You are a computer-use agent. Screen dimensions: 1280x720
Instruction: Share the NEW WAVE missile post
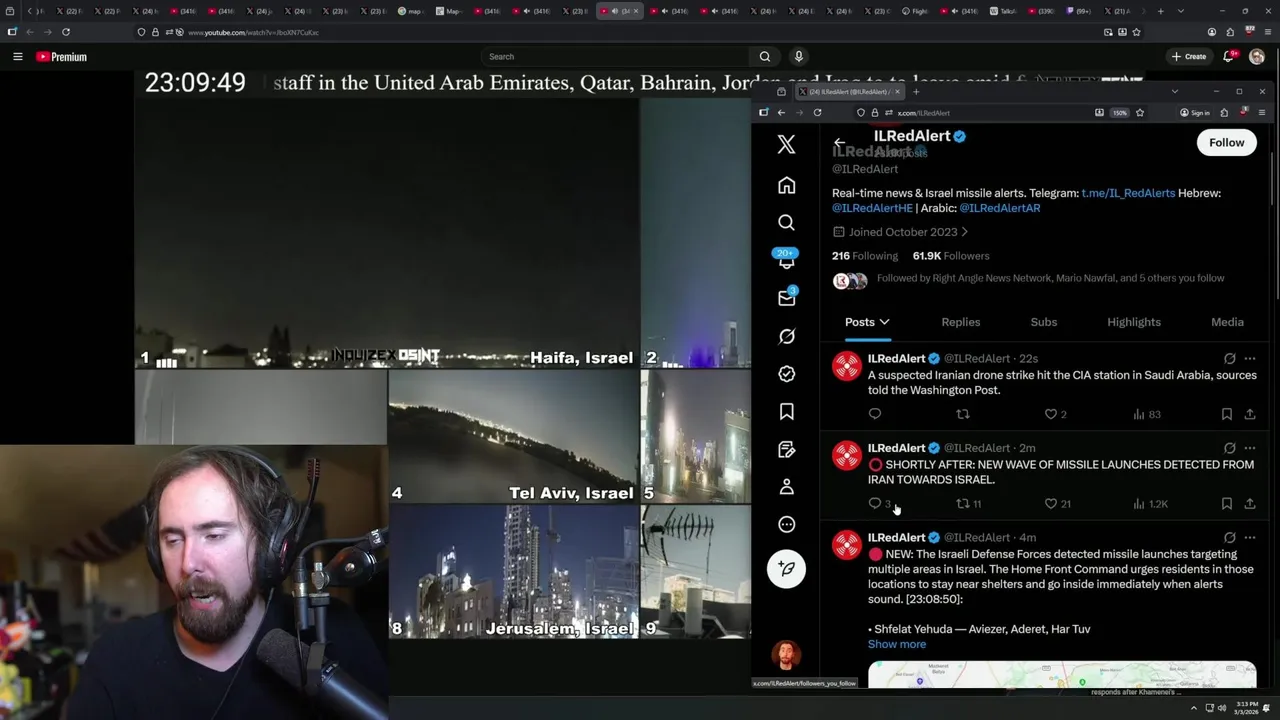point(1250,504)
